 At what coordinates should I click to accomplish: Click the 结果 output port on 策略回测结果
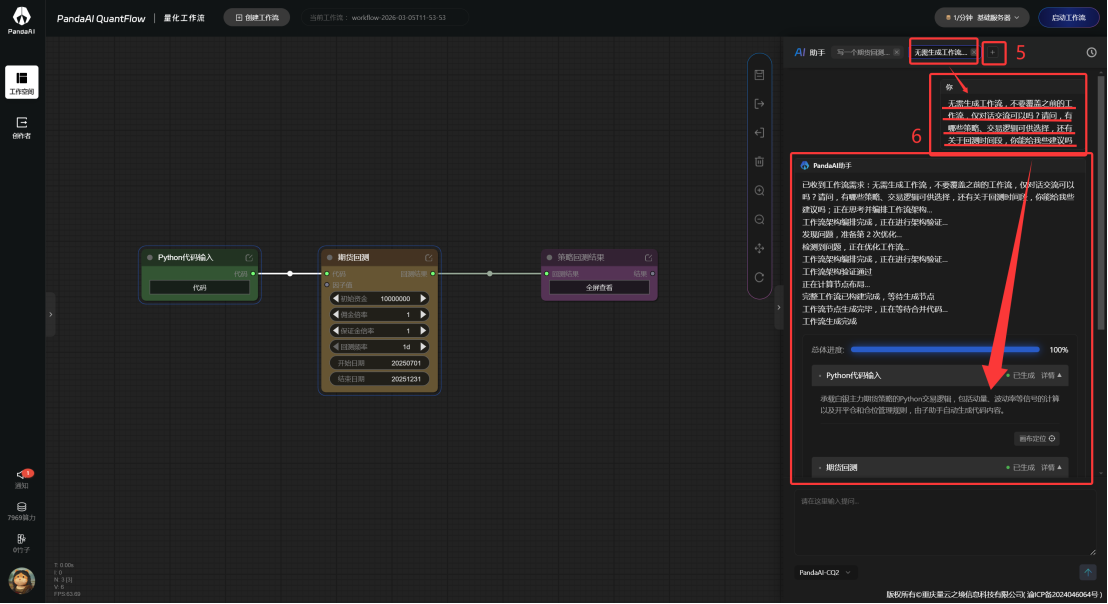coord(652,273)
